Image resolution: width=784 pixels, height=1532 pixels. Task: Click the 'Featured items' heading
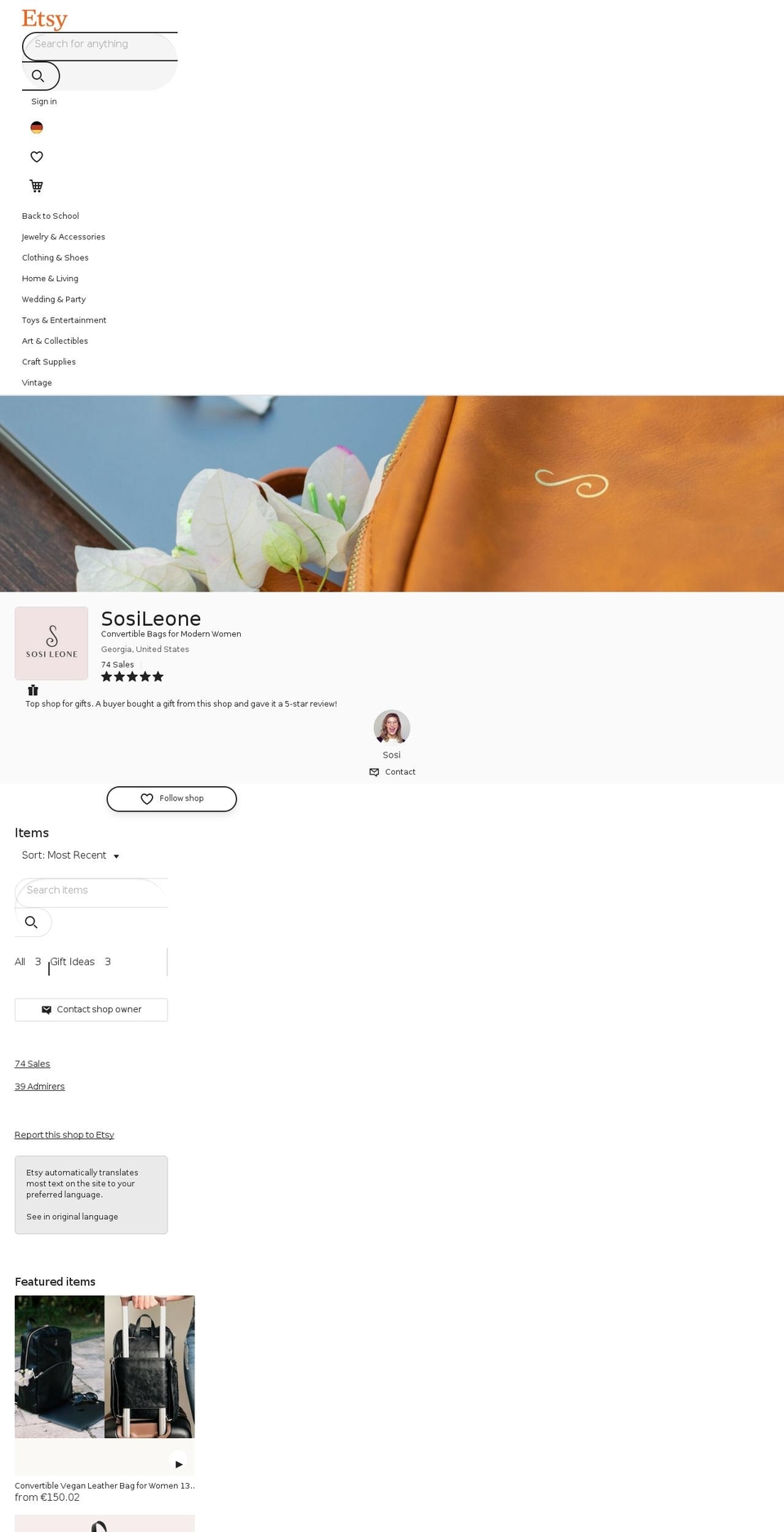pyautogui.click(x=56, y=1282)
